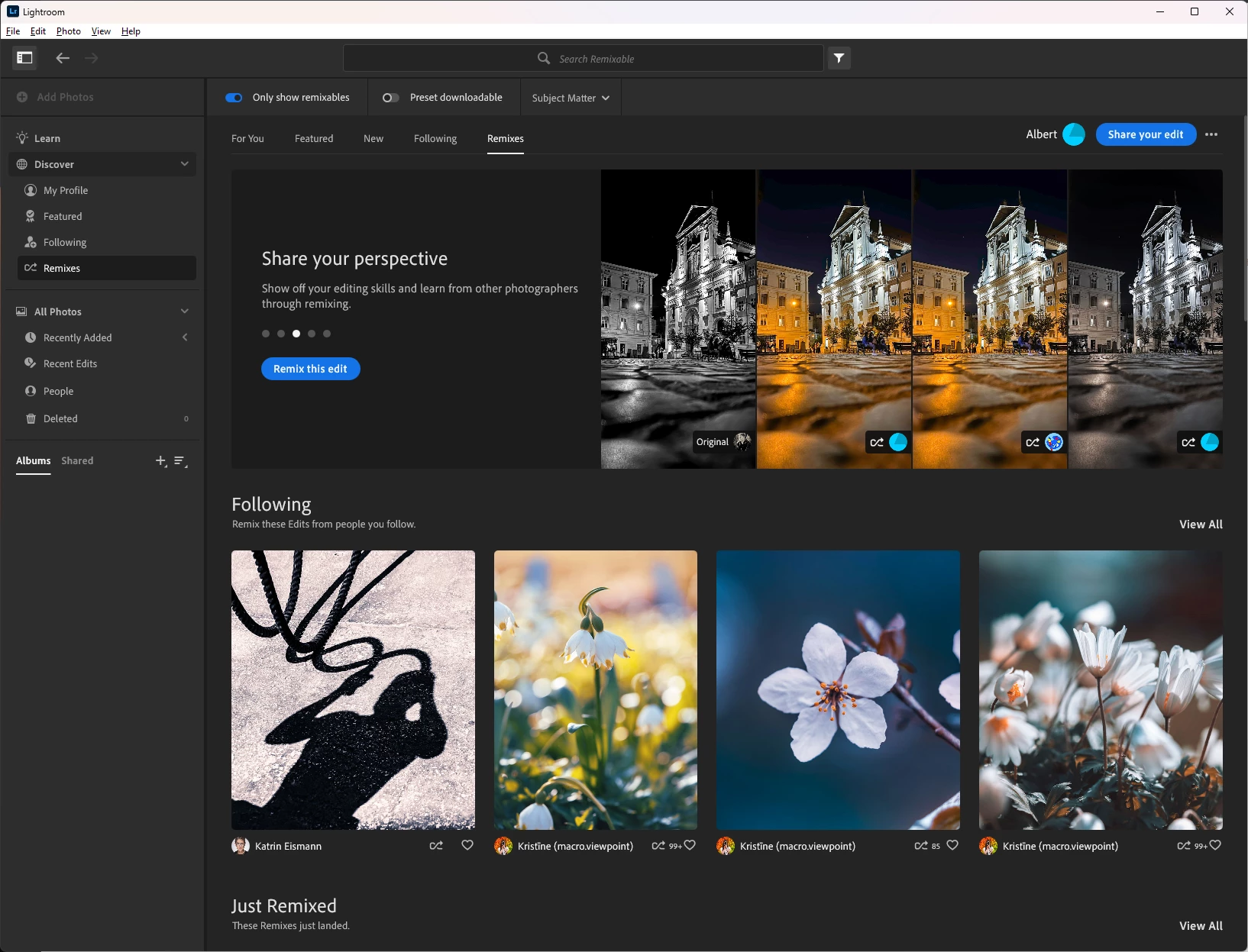This screenshot has width=1248, height=952.
Task: Open the search filter funnel icon
Action: pyautogui.click(x=839, y=58)
